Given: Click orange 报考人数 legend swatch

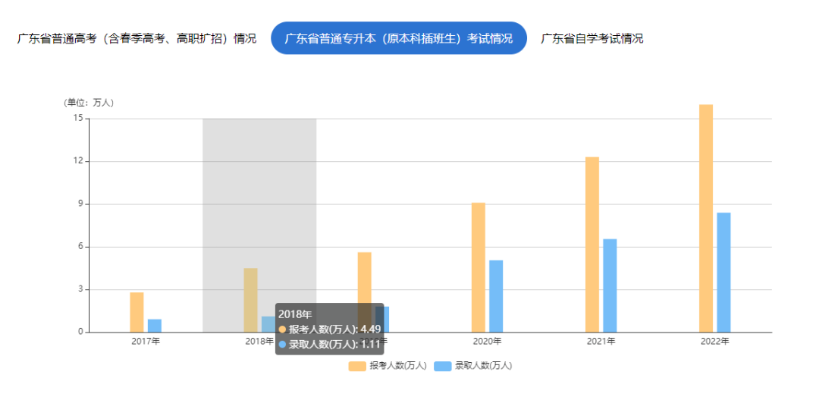Looking at the screenshot, I should (357, 366).
